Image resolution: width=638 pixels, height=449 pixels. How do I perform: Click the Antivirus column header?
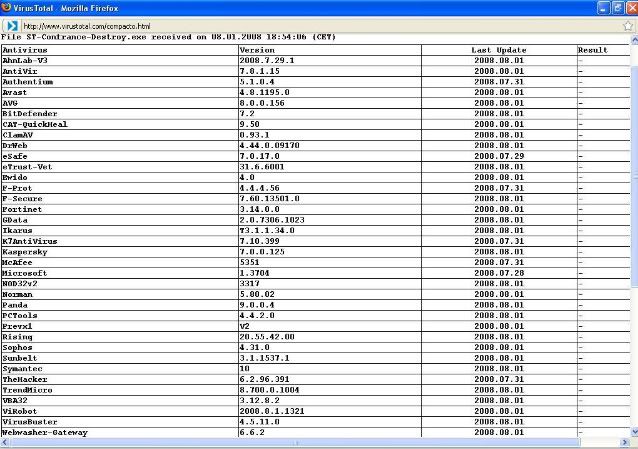(25, 50)
